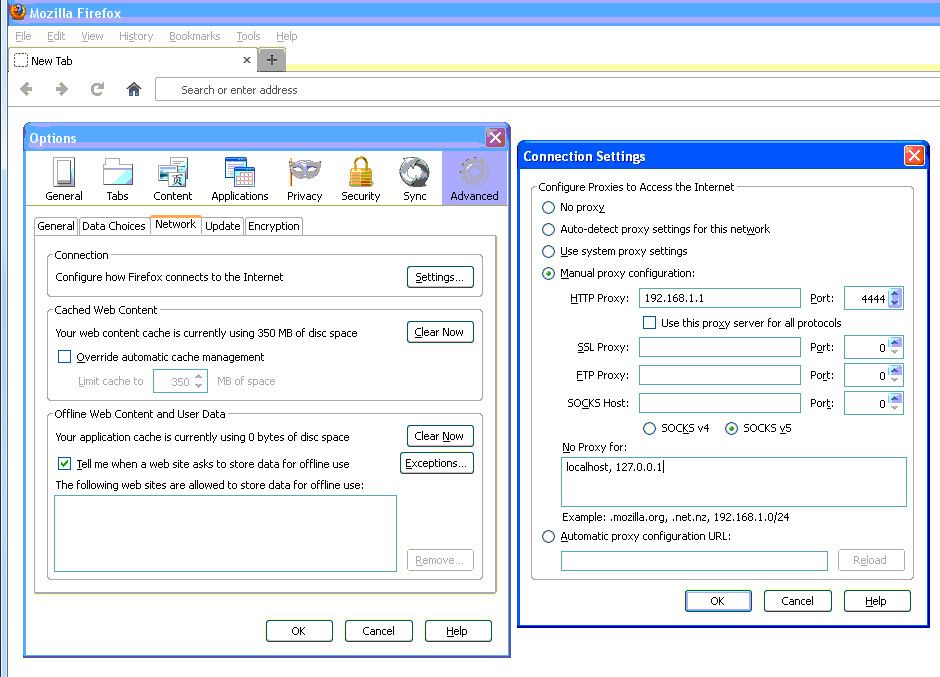Image resolution: width=940 pixels, height=677 pixels.
Task: Open the Security padlock category
Action: [x=361, y=179]
